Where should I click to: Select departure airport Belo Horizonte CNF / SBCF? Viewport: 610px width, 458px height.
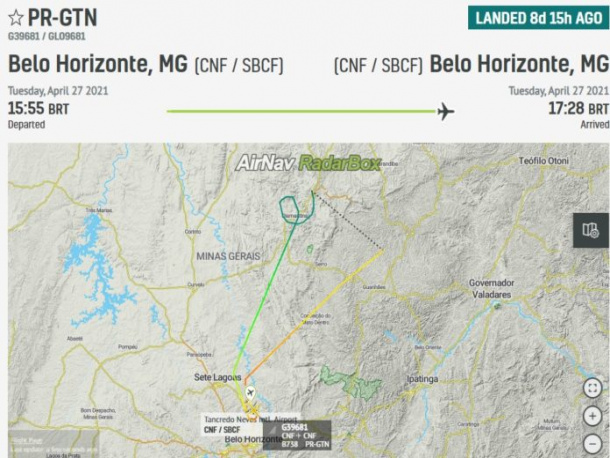pyautogui.click(x=146, y=64)
